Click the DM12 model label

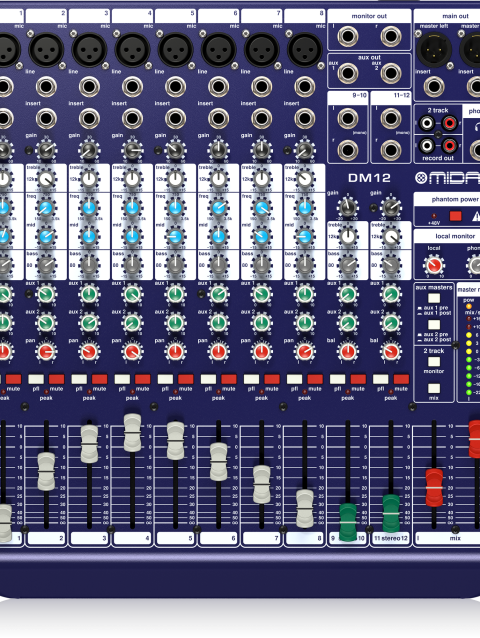(x=369, y=178)
